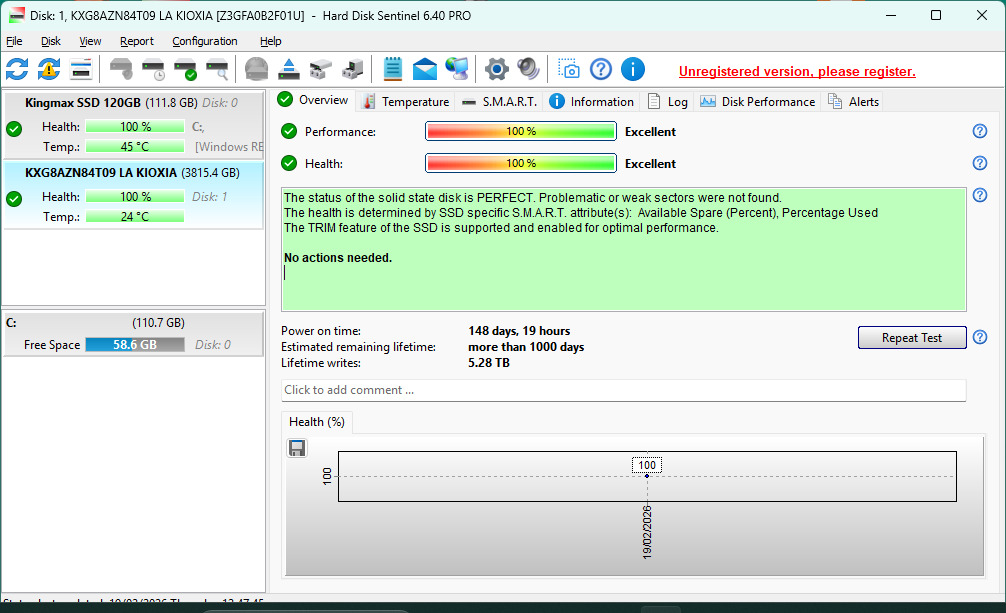Click the Health 100 % gradient bar in Overview

(x=520, y=163)
